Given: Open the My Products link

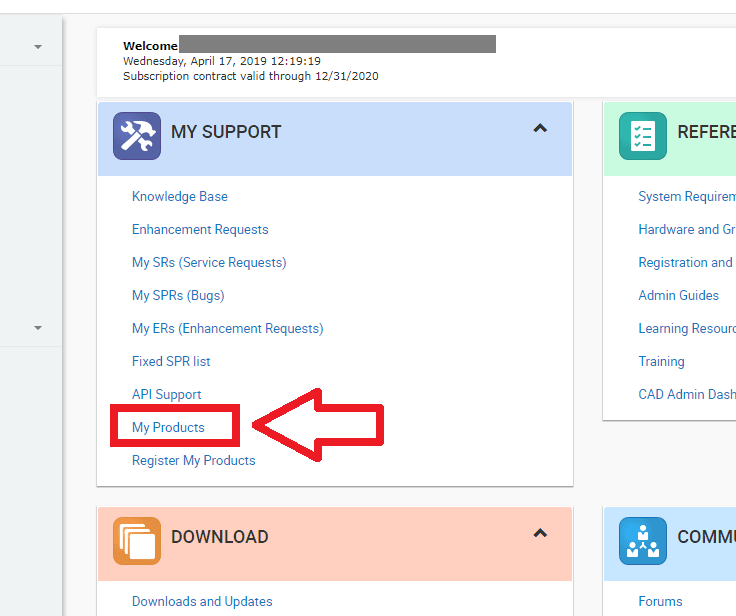Looking at the screenshot, I should 168,428.
